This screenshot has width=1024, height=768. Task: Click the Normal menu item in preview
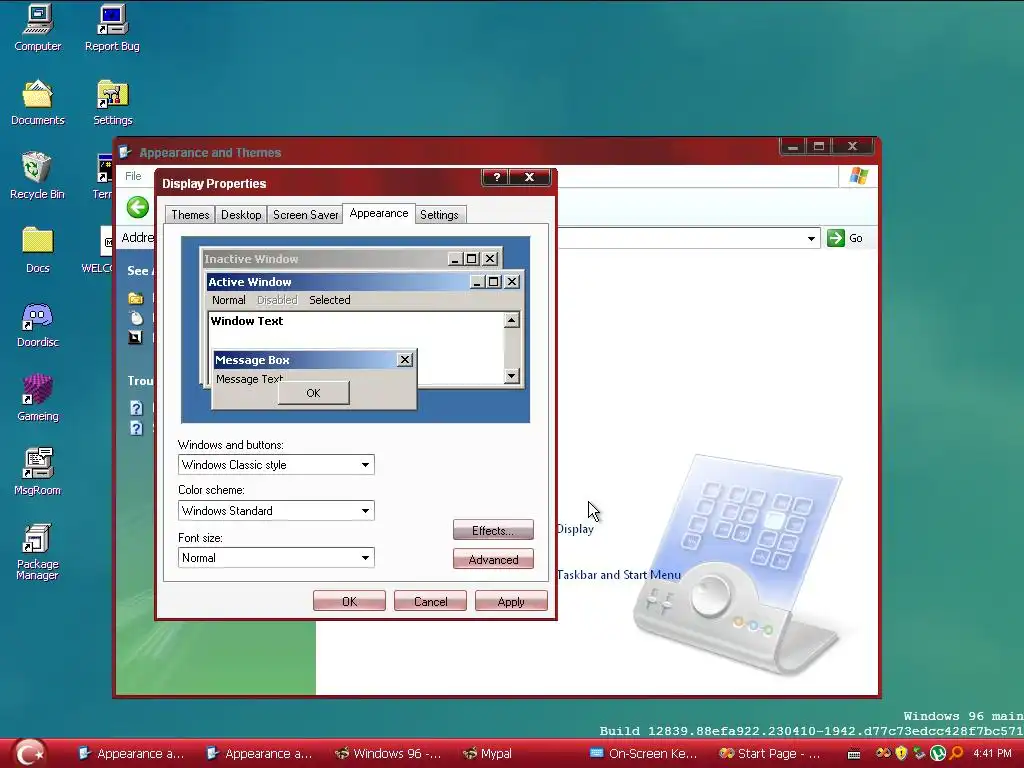pos(229,300)
